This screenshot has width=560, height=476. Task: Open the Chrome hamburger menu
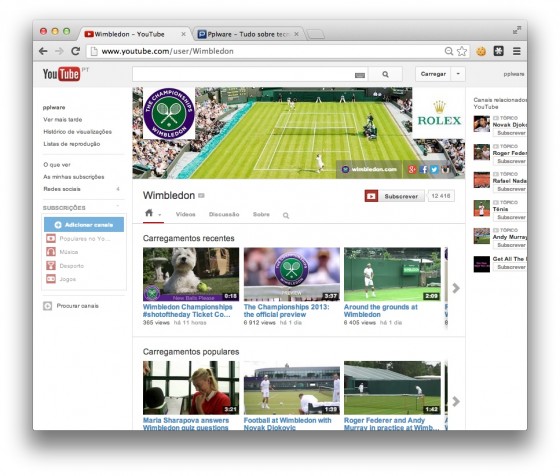coord(516,51)
